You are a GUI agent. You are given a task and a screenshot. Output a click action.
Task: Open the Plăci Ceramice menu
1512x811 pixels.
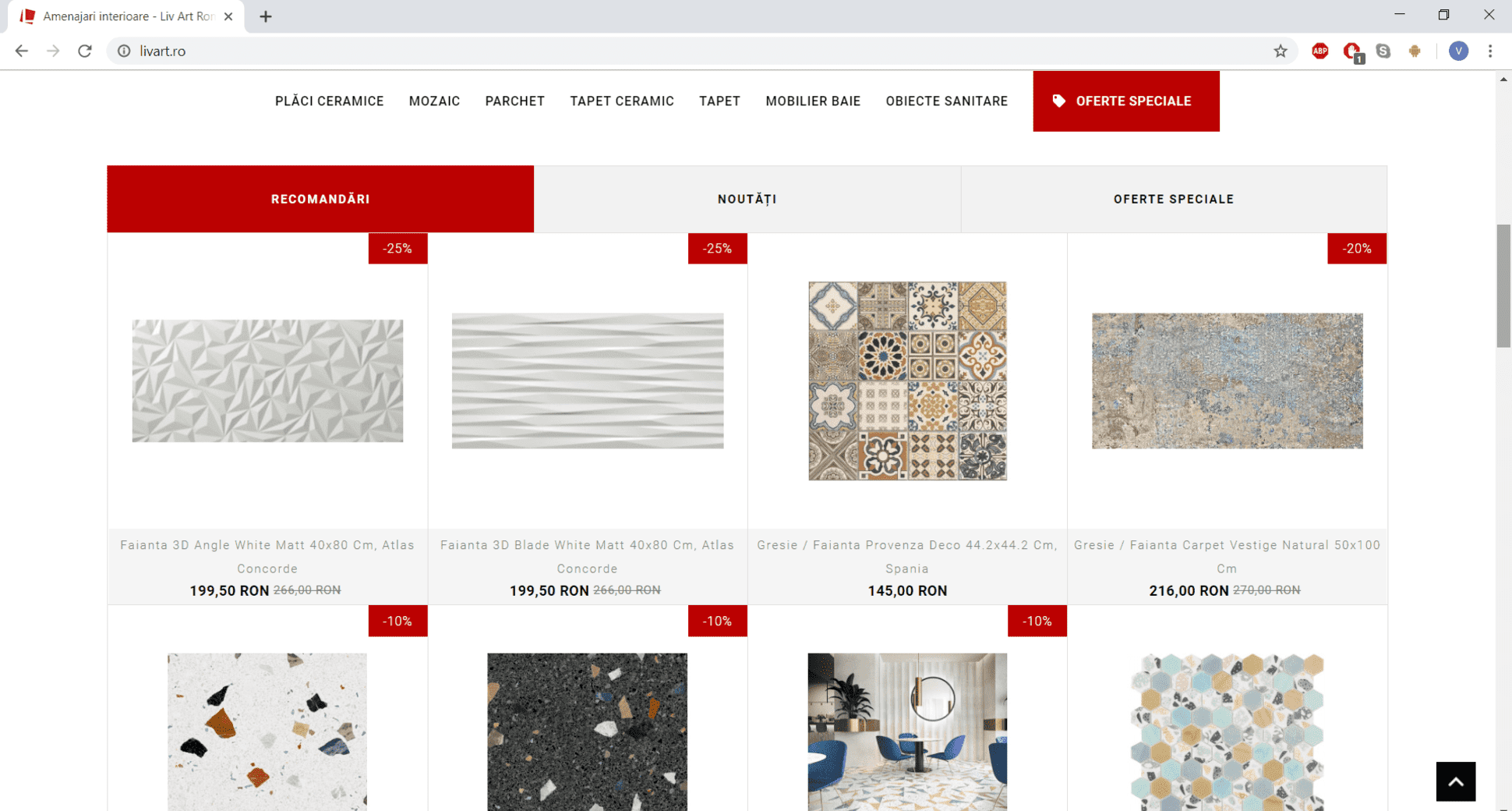(329, 101)
